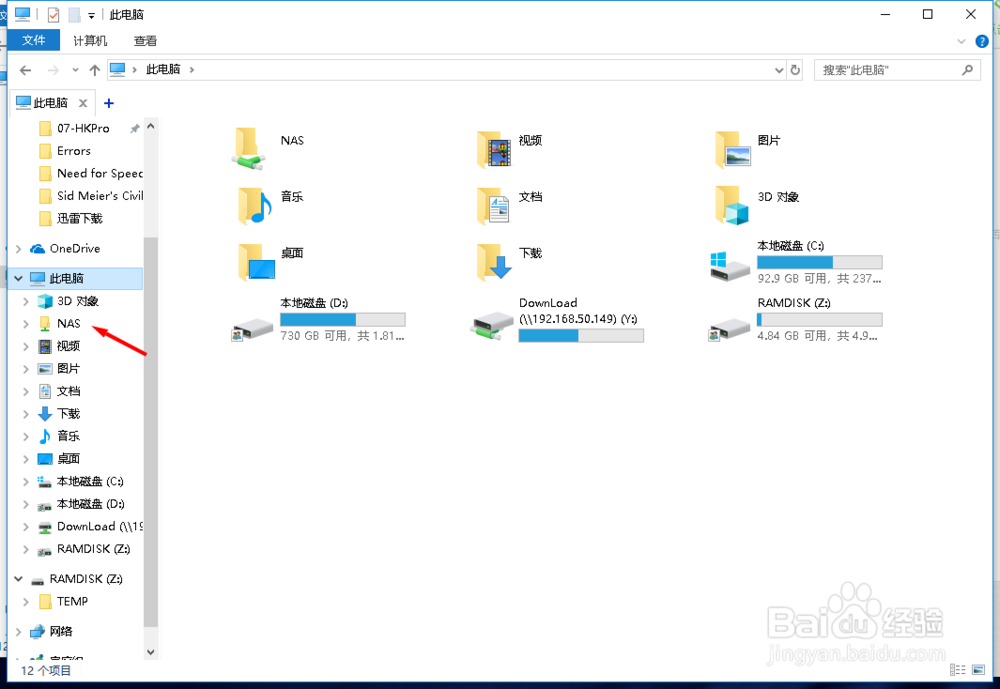Open the 图片 folder icon in main pane

[732, 149]
